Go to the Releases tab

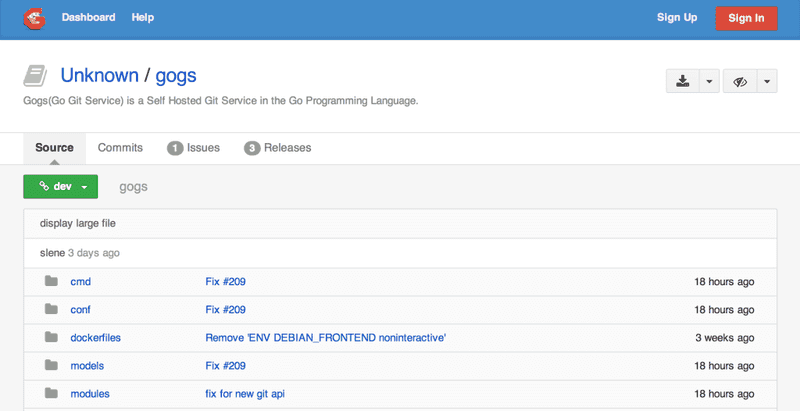point(278,148)
